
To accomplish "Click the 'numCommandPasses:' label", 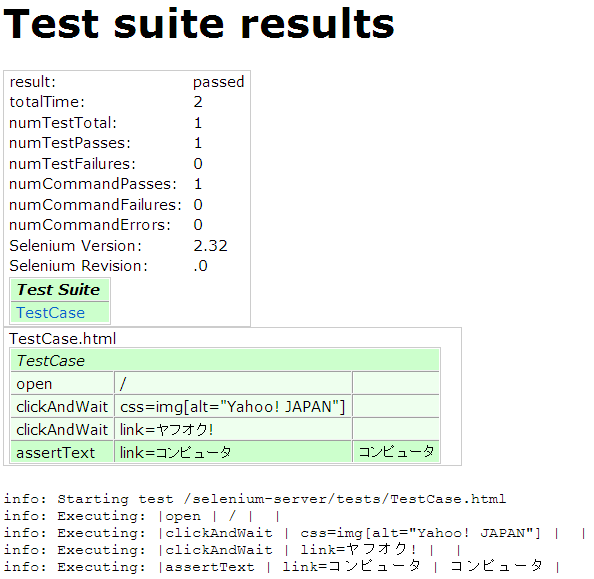I will click(x=93, y=184).
